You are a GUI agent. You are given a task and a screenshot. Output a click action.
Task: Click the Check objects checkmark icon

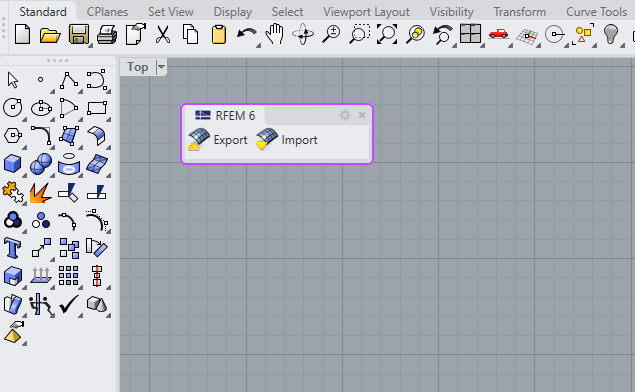point(69,304)
